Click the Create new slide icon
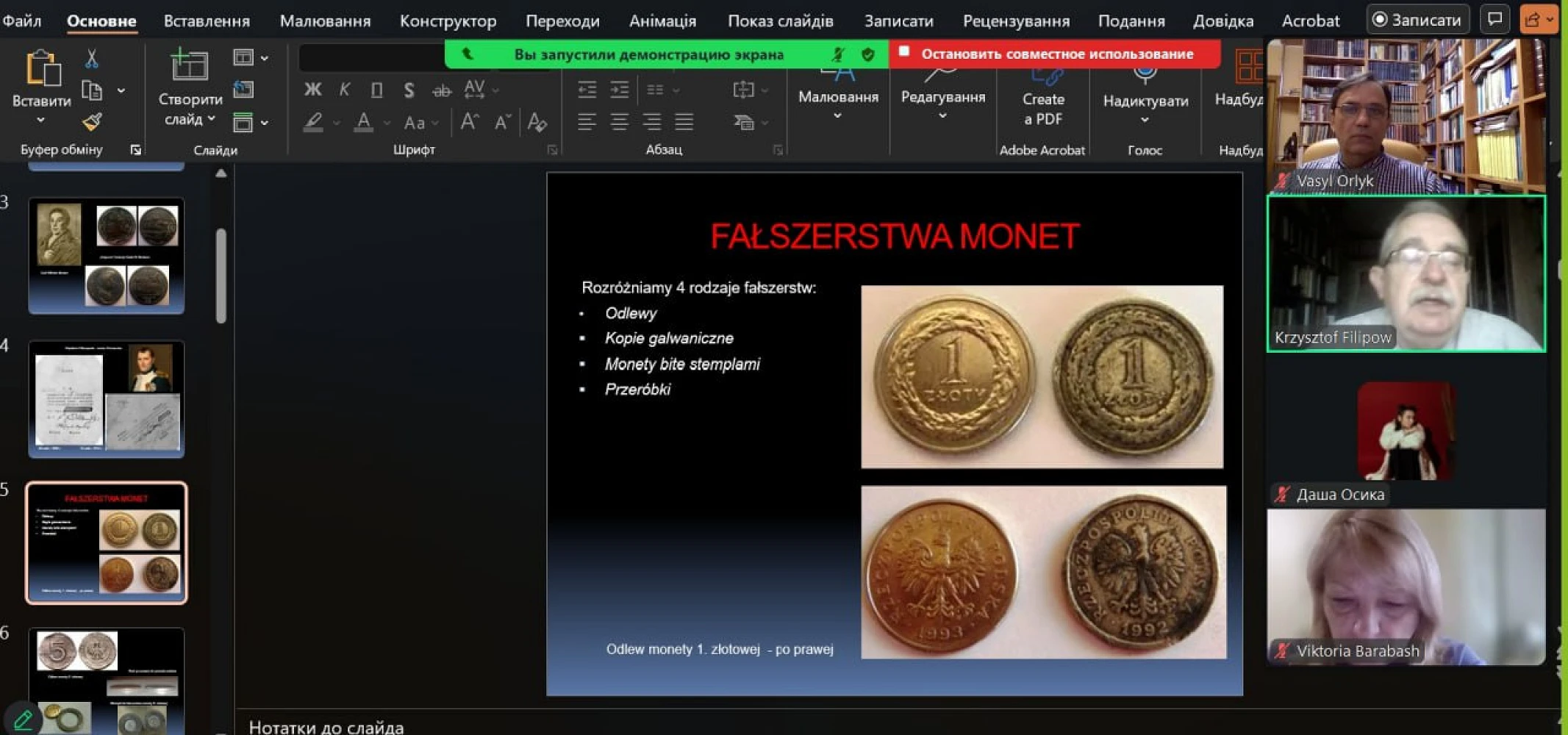The width and height of the screenshot is (1568, 735). [x=189, y=65]
